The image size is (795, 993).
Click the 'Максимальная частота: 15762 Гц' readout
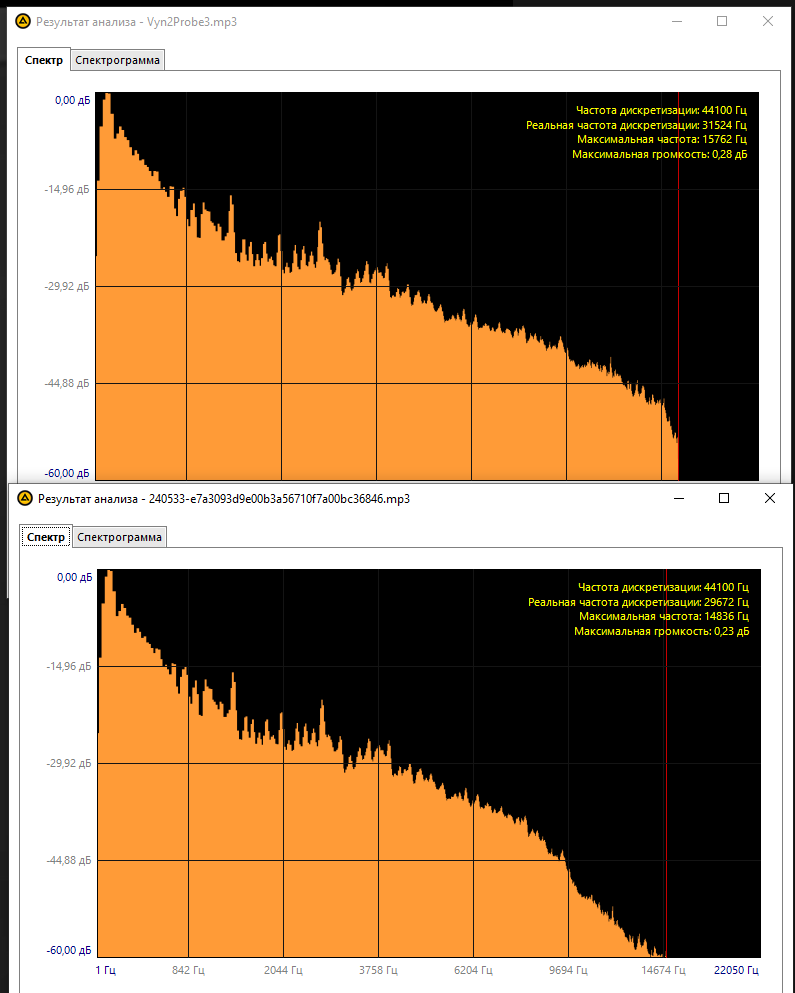pos(662,139)
